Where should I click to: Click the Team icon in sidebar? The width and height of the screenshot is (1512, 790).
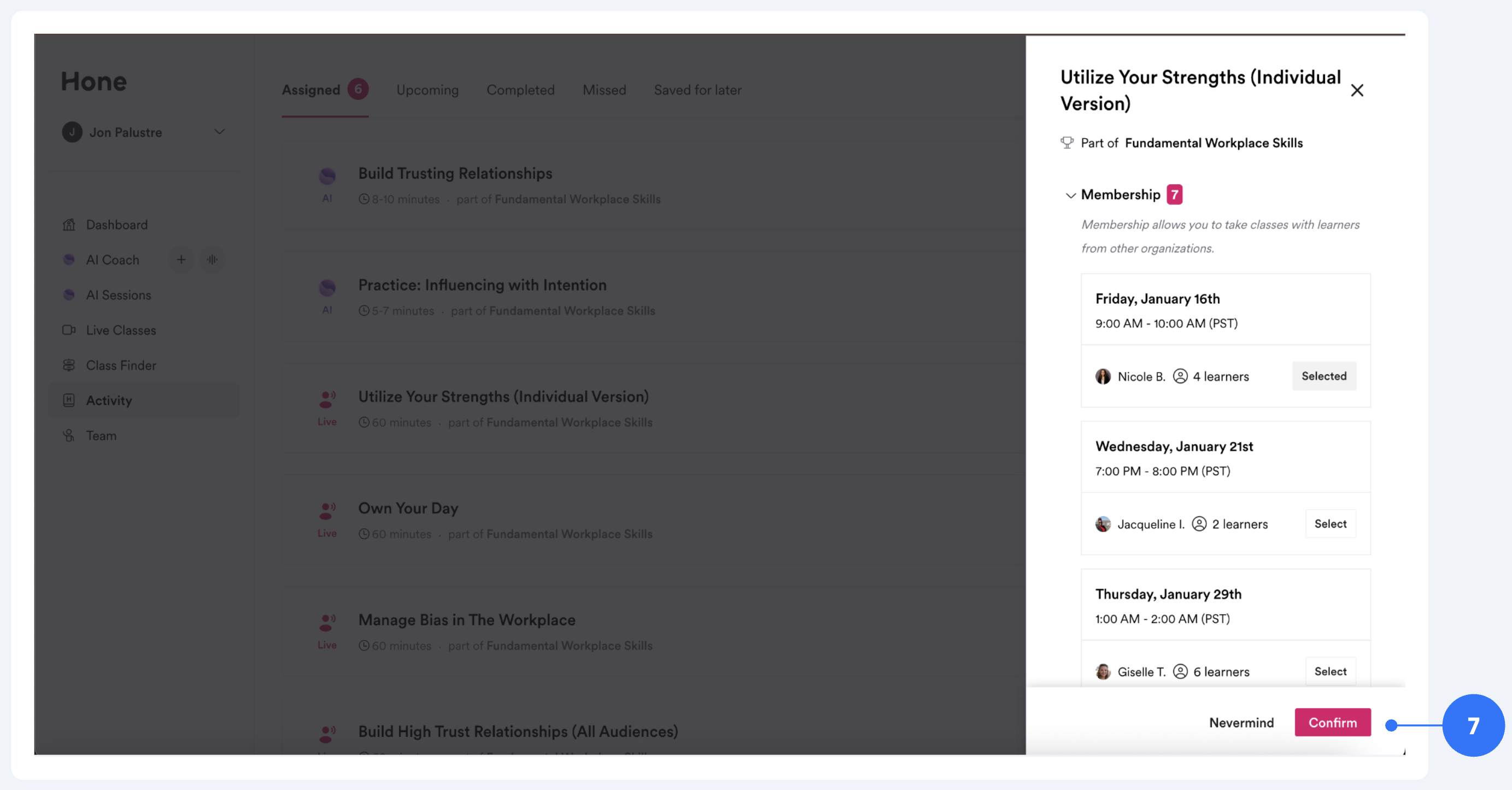(69, 435)
